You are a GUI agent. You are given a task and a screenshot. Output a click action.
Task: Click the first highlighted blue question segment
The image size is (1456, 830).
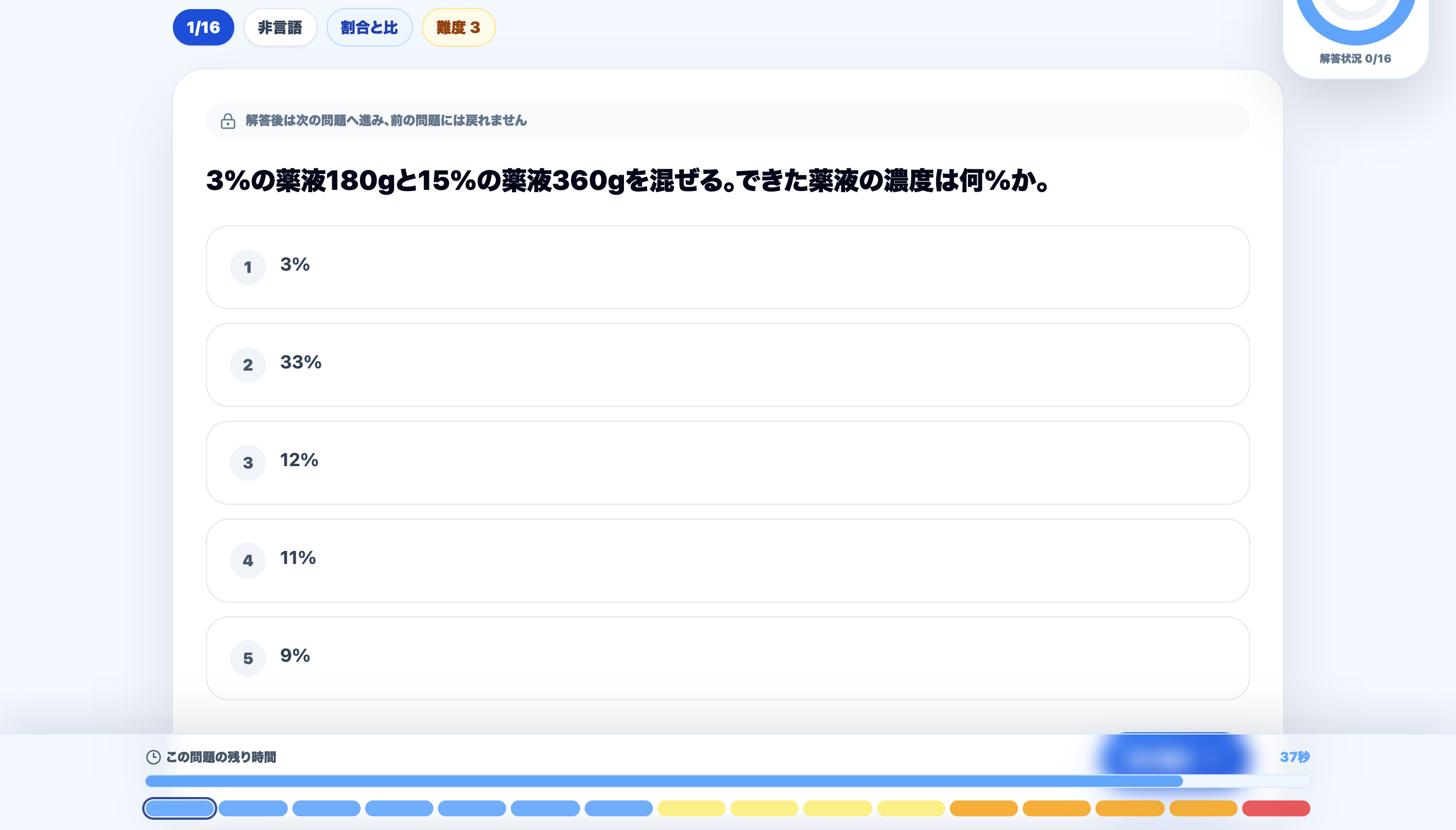point(179,808)
